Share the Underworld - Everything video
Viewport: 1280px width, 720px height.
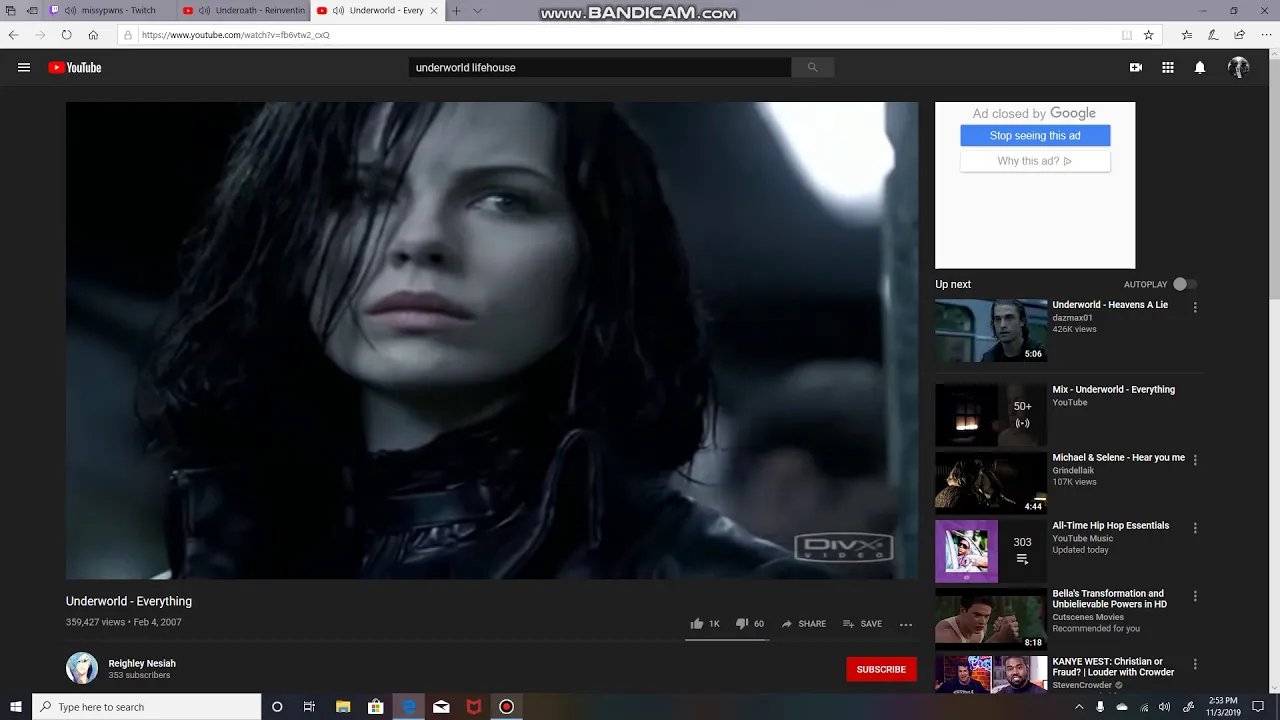[804, 624]
